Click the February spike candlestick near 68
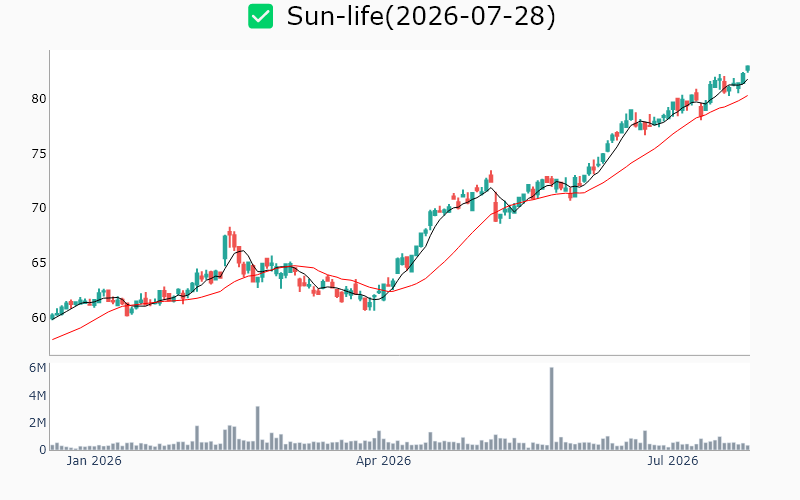800x500 pixels. 230,239
